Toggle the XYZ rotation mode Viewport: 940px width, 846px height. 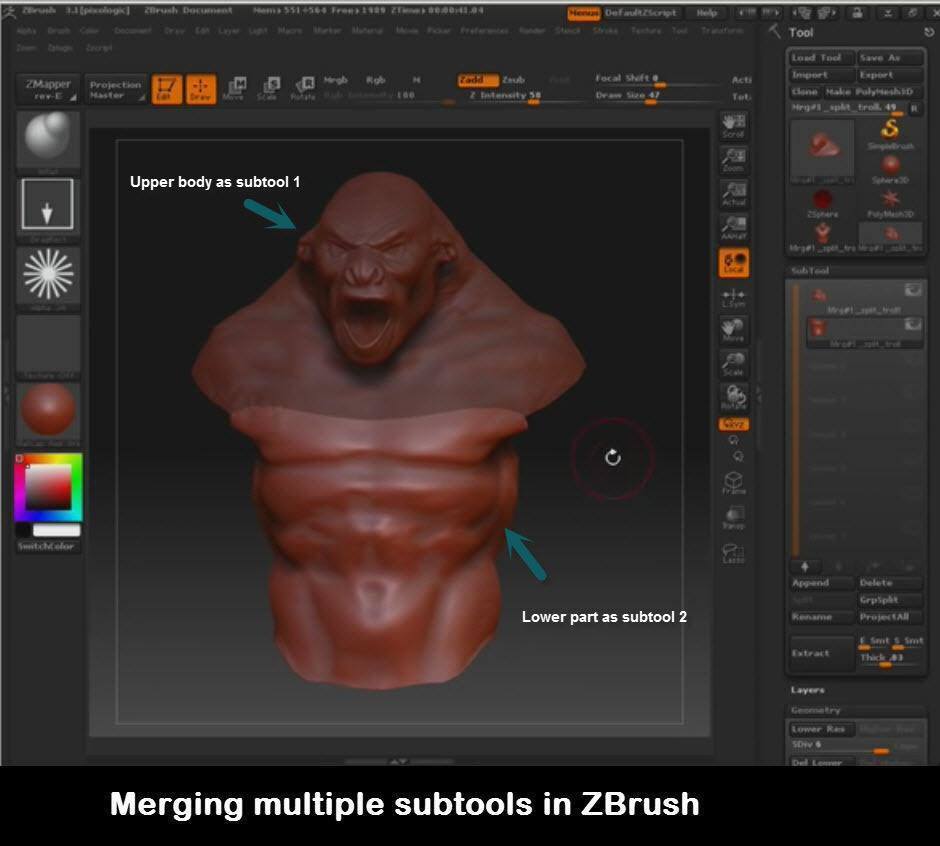pyautogui.click(x=734, y=424)
